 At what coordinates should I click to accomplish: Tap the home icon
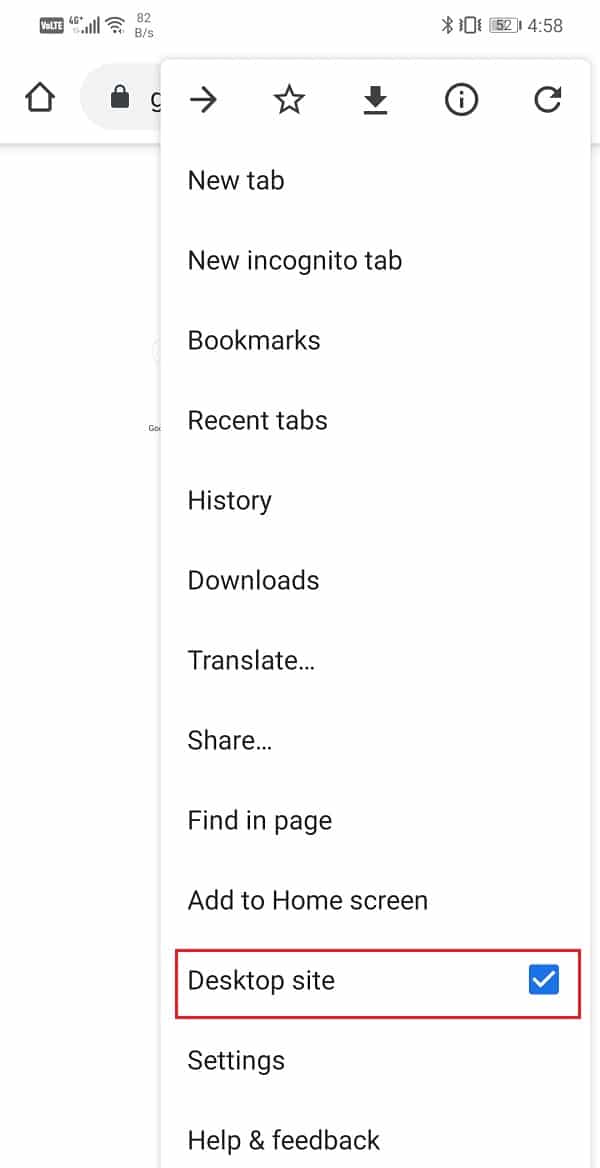coord(40,98)
